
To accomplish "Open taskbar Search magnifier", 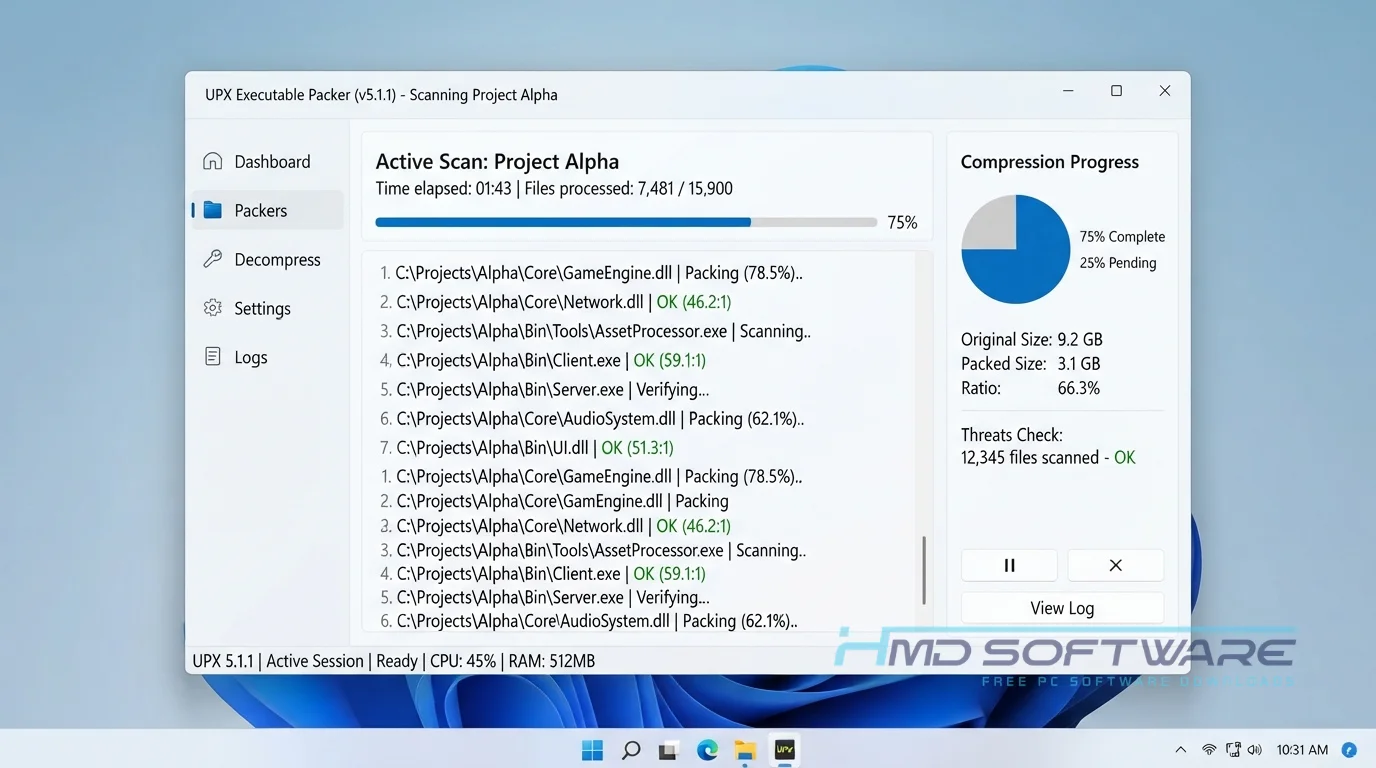I will (x=631, y=750).
